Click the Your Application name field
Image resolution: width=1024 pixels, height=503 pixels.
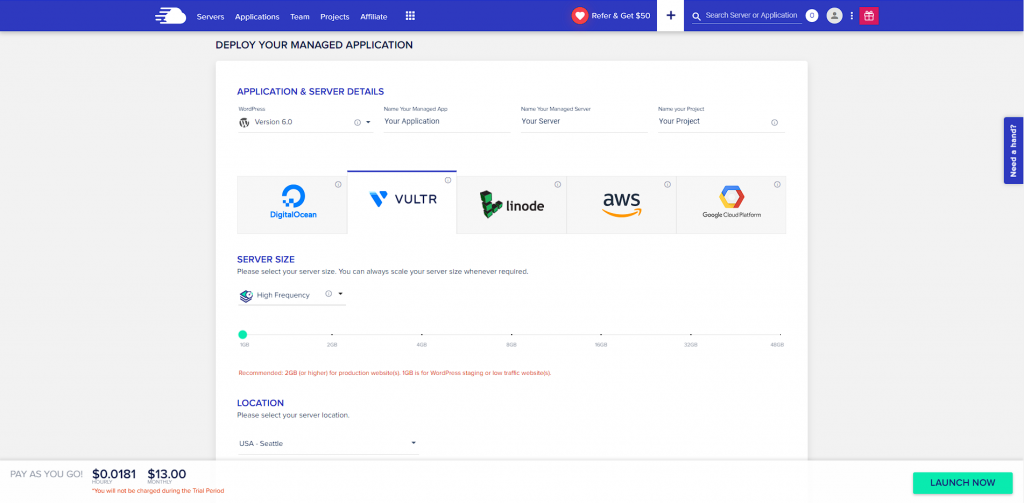(447, 122)
